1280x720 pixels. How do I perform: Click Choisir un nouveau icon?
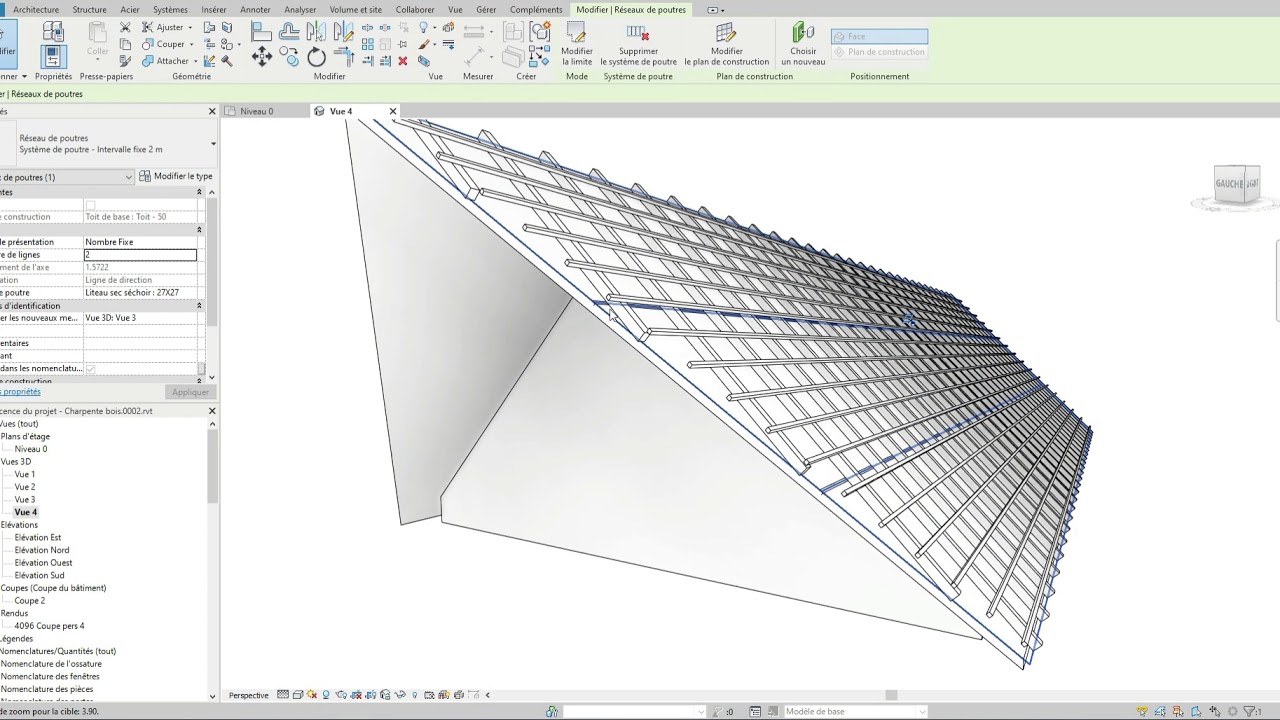(x=803, y=43)
